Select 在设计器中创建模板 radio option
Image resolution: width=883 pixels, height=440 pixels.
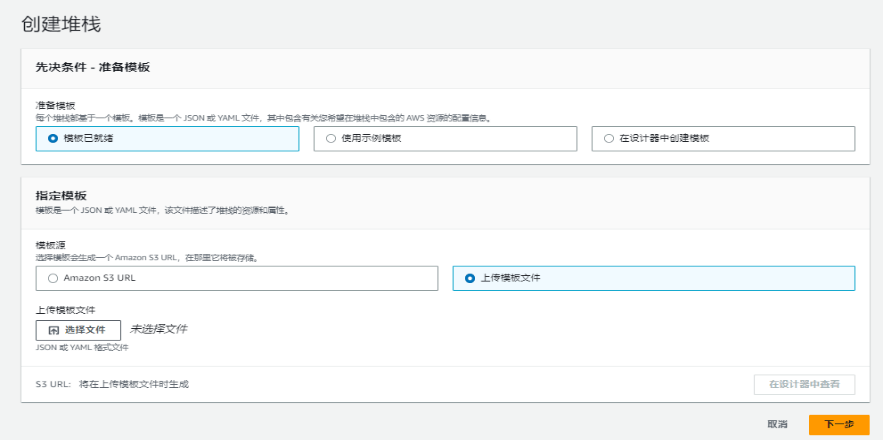point(609,138)
